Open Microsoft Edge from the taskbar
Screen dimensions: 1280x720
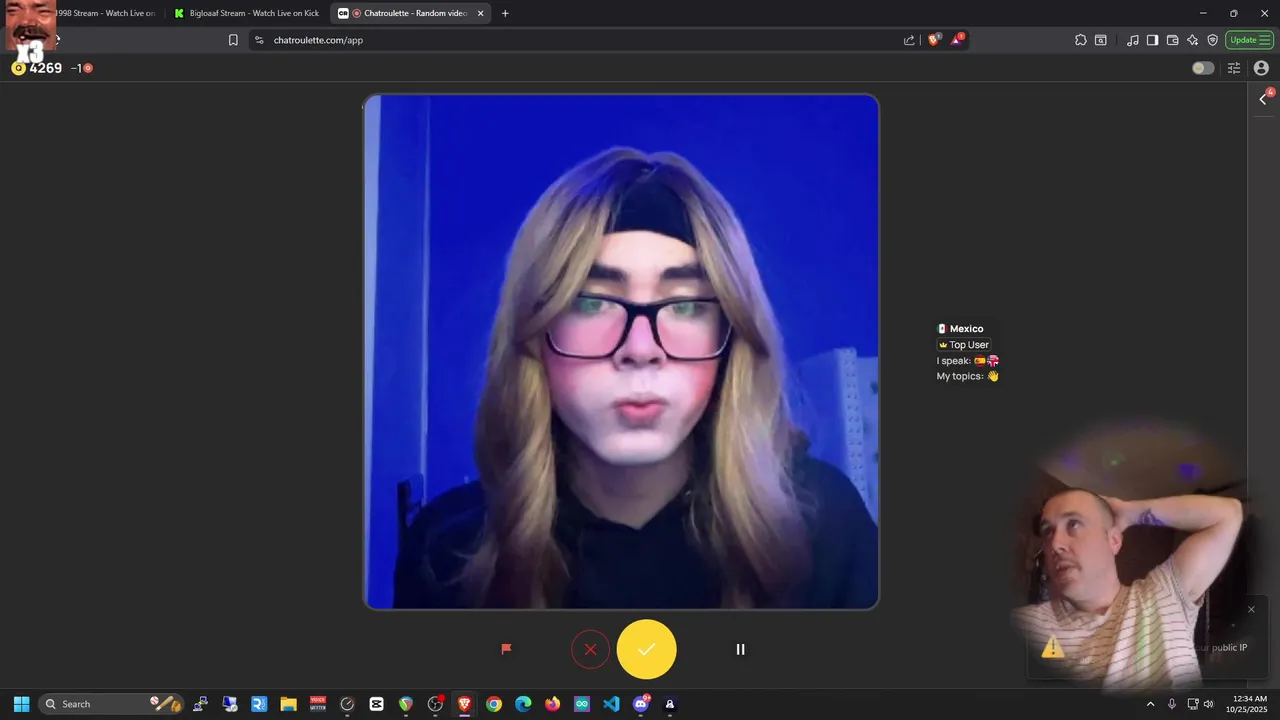[x=523, y=704]
